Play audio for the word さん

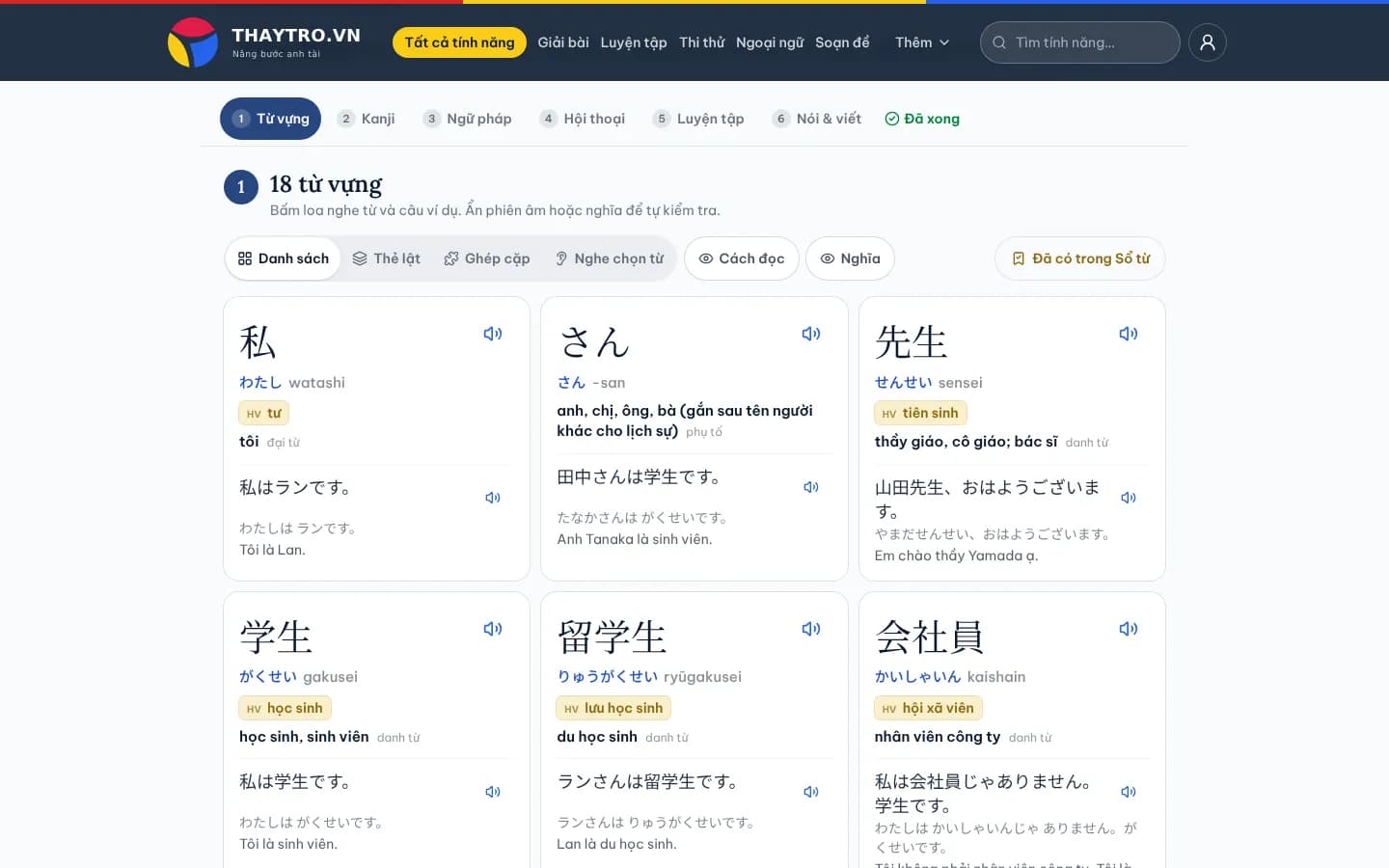pos(811,334)
